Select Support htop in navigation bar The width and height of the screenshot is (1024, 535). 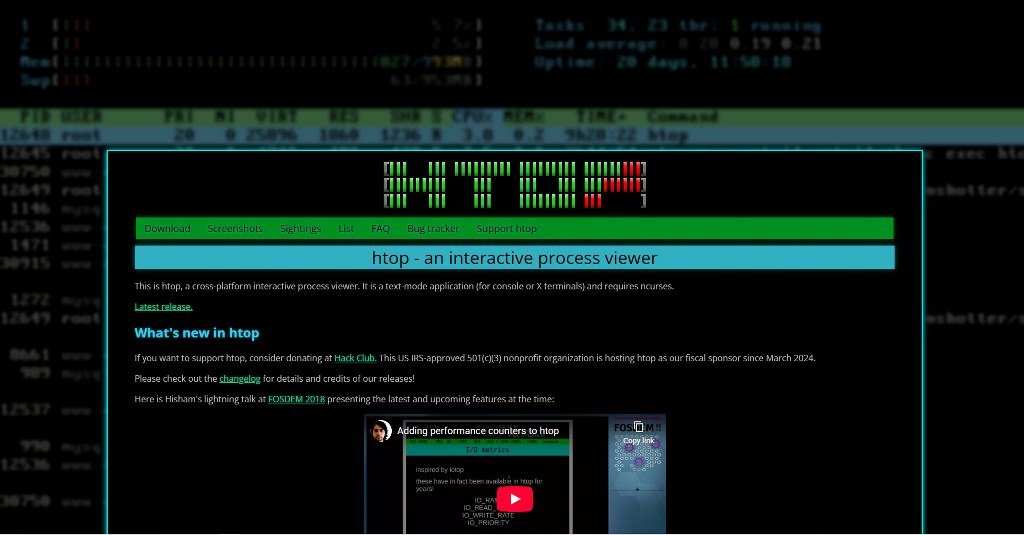click(x=507, y=229)
